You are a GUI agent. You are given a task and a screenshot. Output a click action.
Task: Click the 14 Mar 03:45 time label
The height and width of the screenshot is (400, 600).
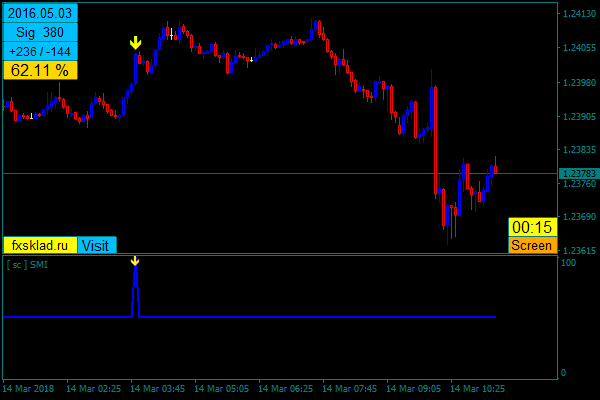pyautogui.click(x=158, y=388)
